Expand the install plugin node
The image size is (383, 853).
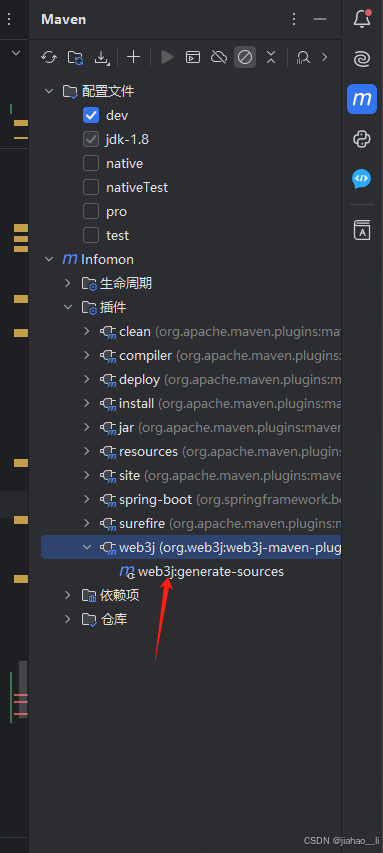87,403
